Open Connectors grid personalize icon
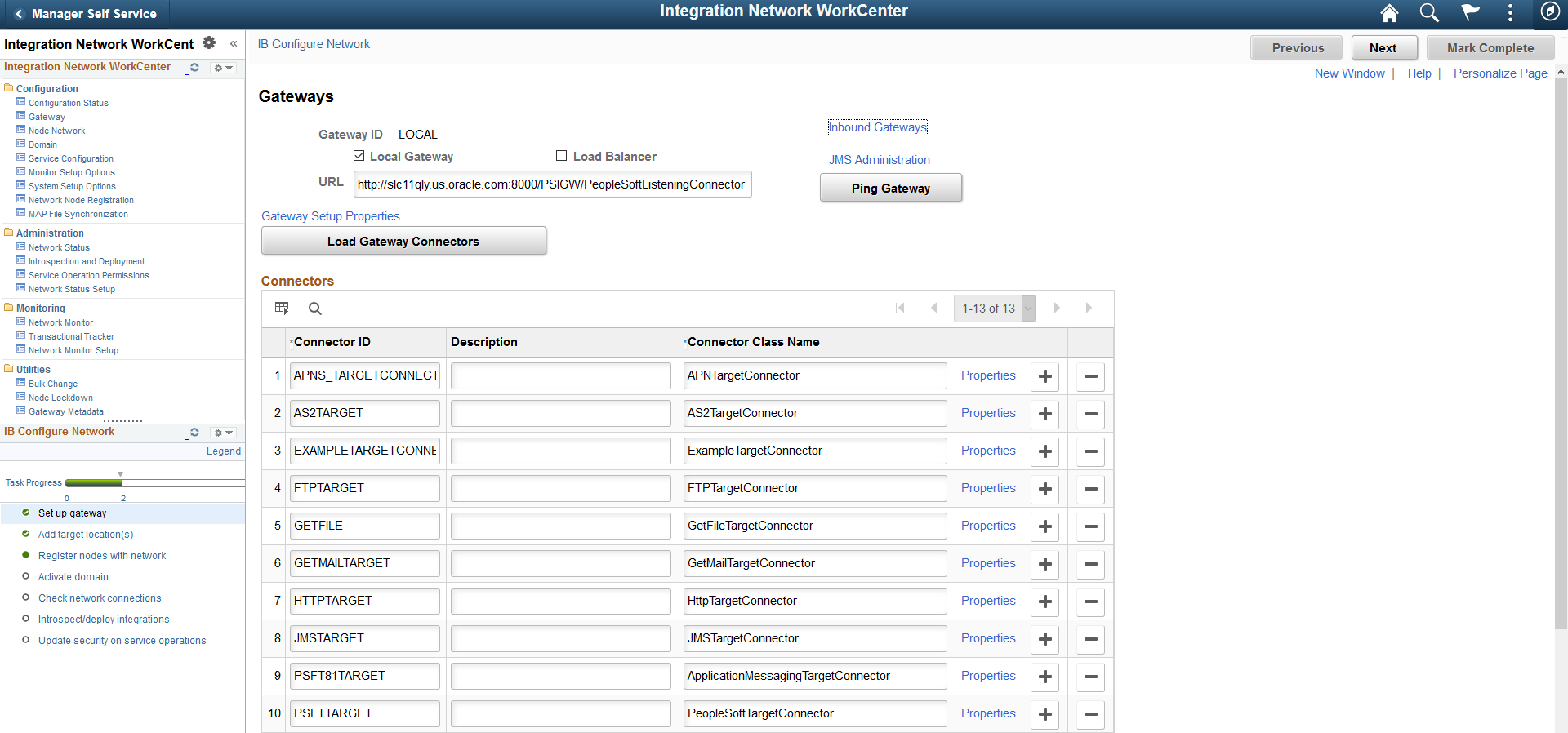 (x=282, y=308)
